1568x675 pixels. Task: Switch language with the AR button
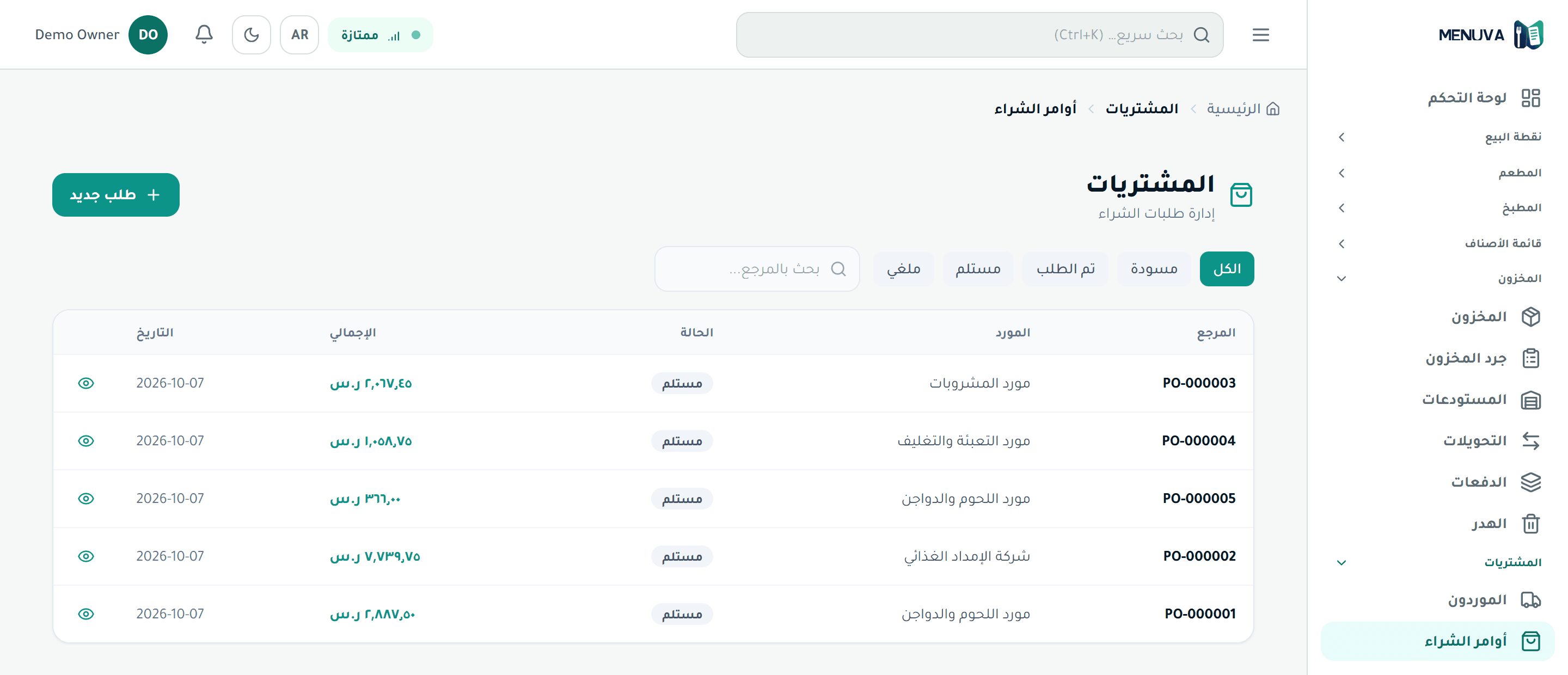coord(299,35)
